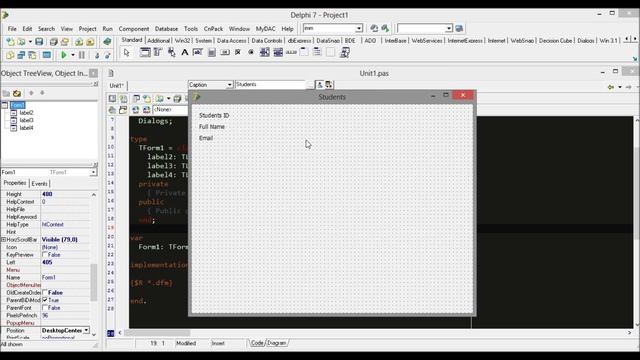
Task: Select the MainMenu component in the palette
Action: (x=158, y=52)
